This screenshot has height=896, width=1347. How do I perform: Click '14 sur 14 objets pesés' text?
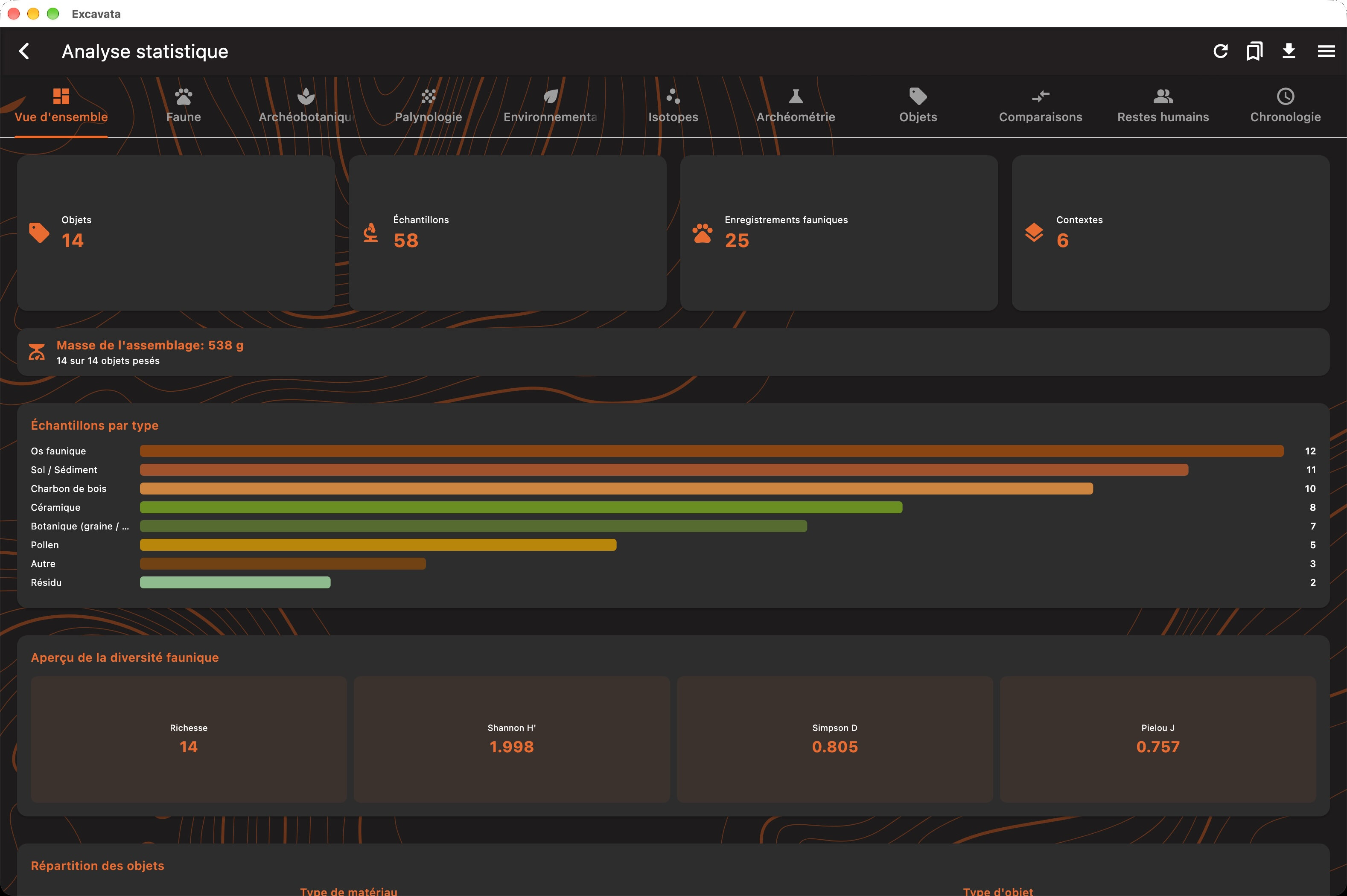pos(108,361)
